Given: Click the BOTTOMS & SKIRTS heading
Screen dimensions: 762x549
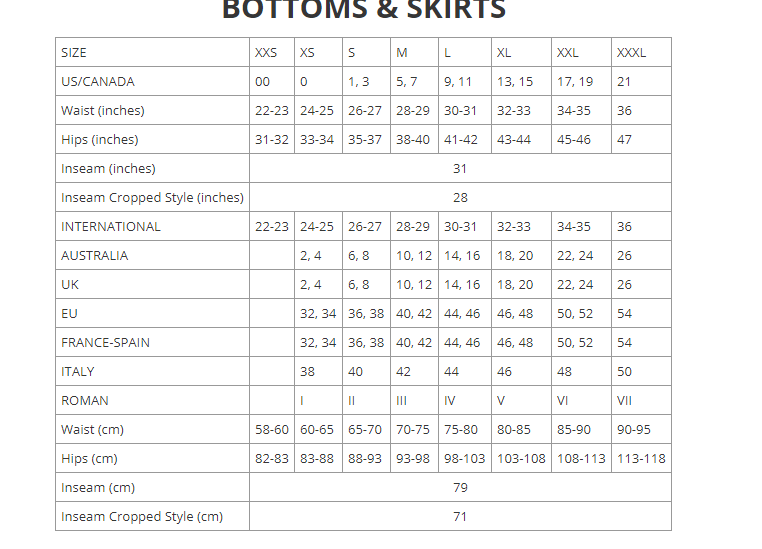Looking at the screenshot, I should coord(364,10).
